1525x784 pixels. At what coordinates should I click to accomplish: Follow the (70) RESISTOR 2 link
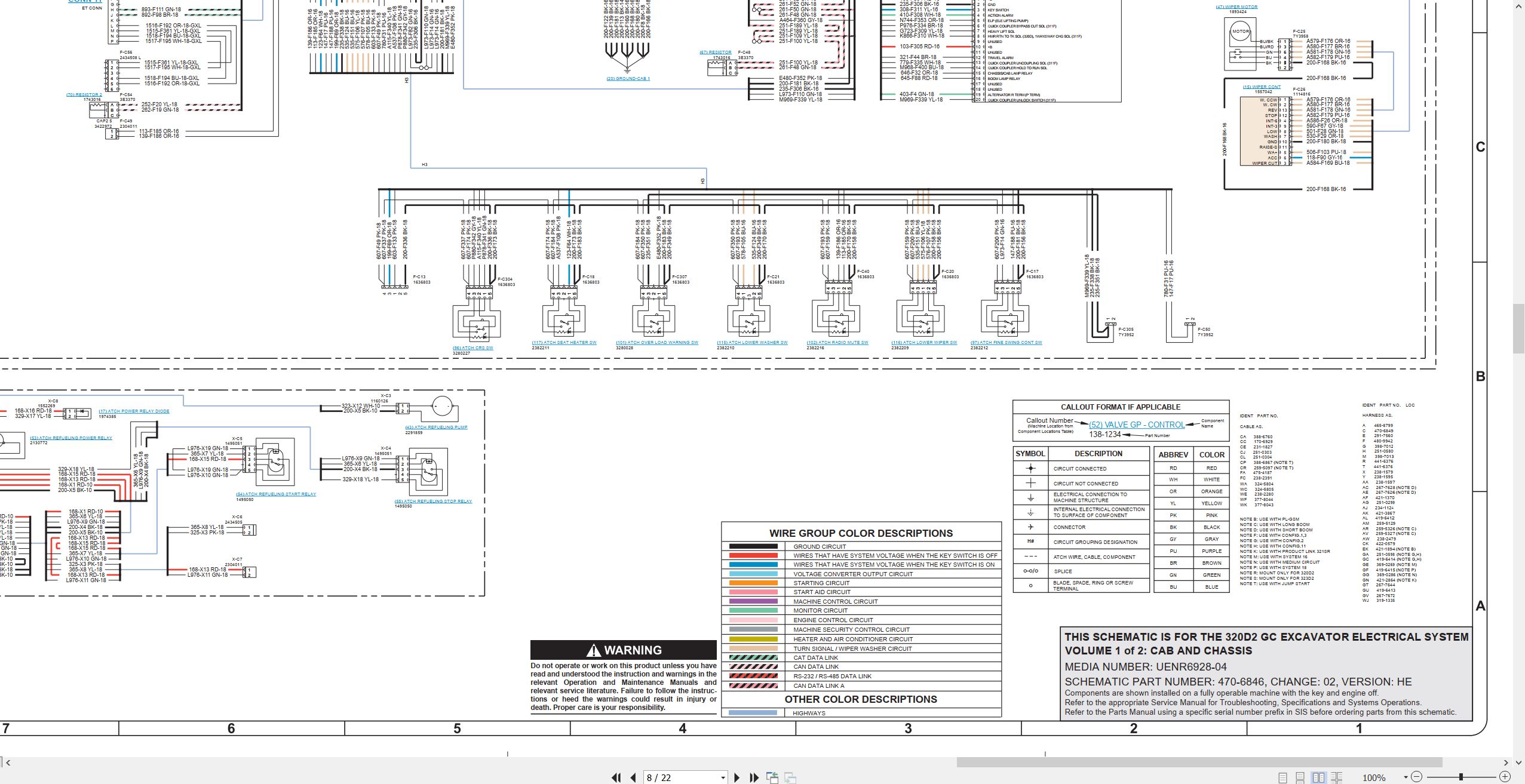point(84,95)
